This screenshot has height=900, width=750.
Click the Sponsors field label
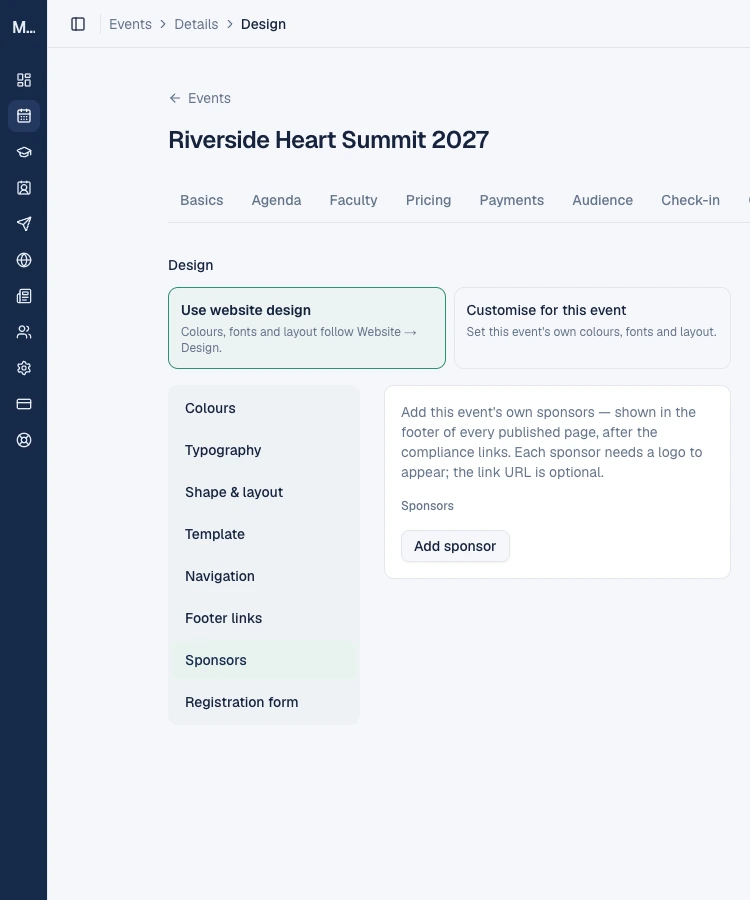[x=427, y=506]
